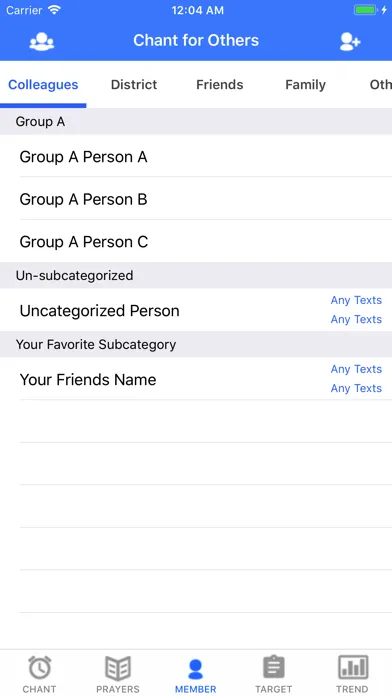
Task: Switch to the Friends tab
Action: click(x=220, y=84)
